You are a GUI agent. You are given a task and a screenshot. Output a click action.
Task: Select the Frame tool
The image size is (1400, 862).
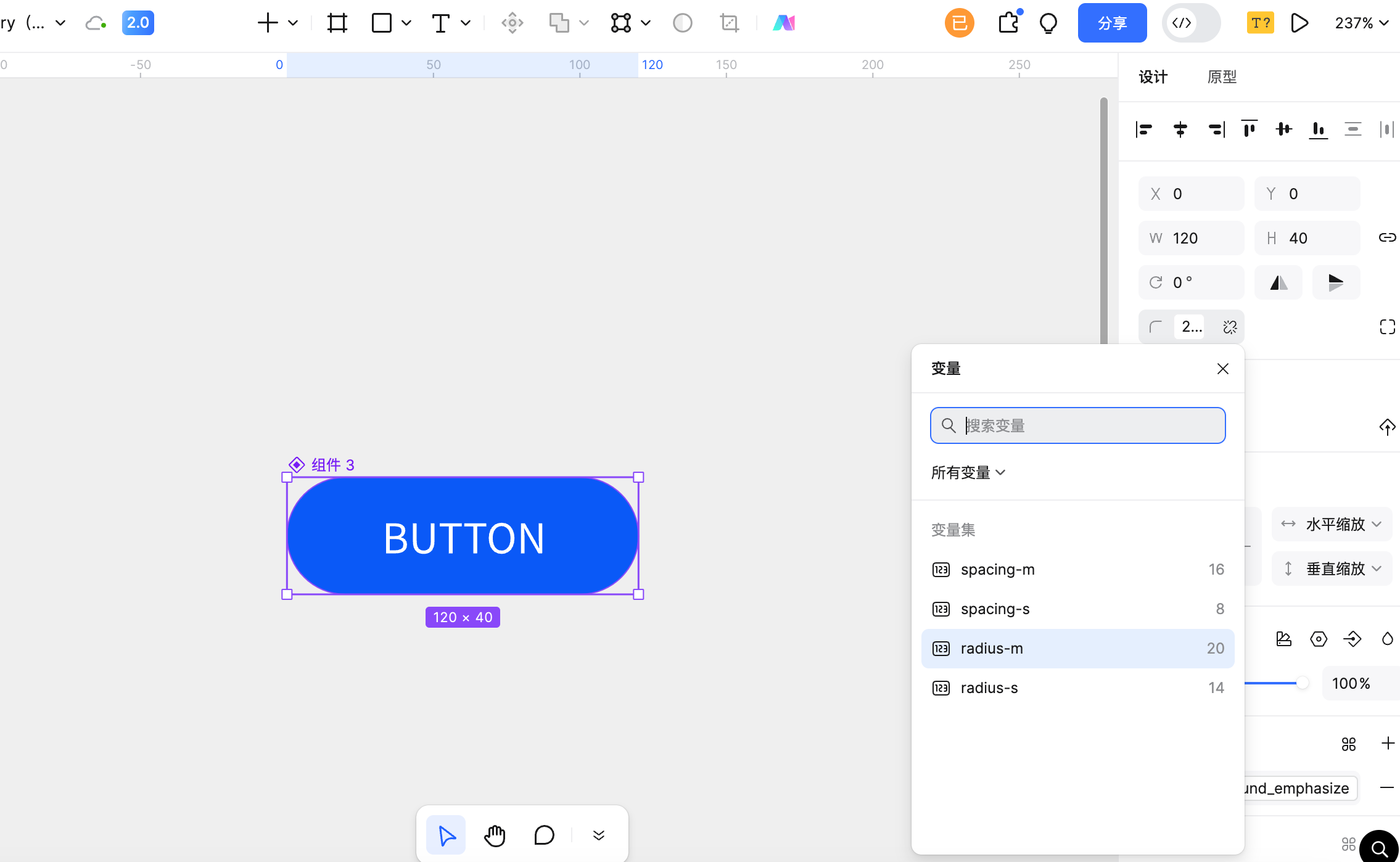coord(337,23)
